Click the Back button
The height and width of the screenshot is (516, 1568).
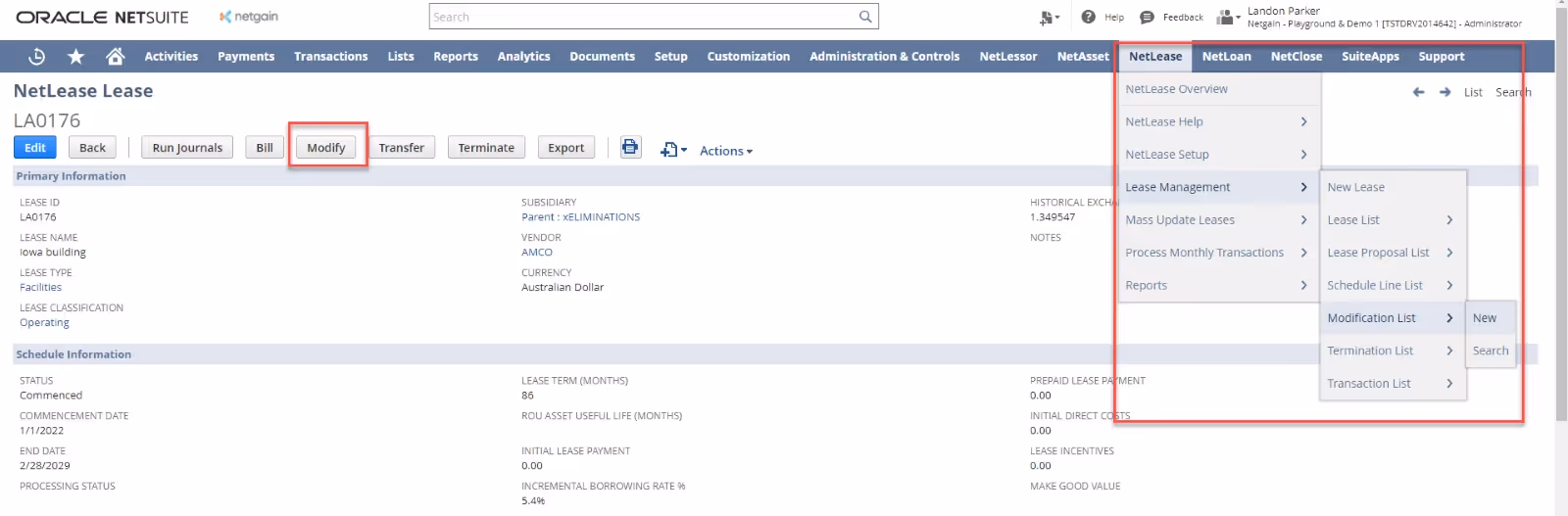click(x=92, y=148)
